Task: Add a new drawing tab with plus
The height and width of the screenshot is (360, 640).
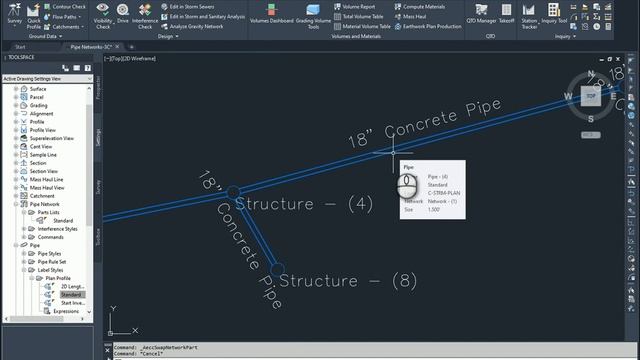Action: point(131,47)
